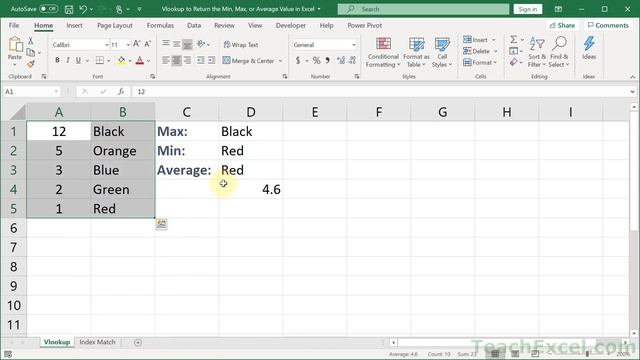The image size is (640, 360).
Task: Click the Accounting dollar format icon
Action: point(298,60)
